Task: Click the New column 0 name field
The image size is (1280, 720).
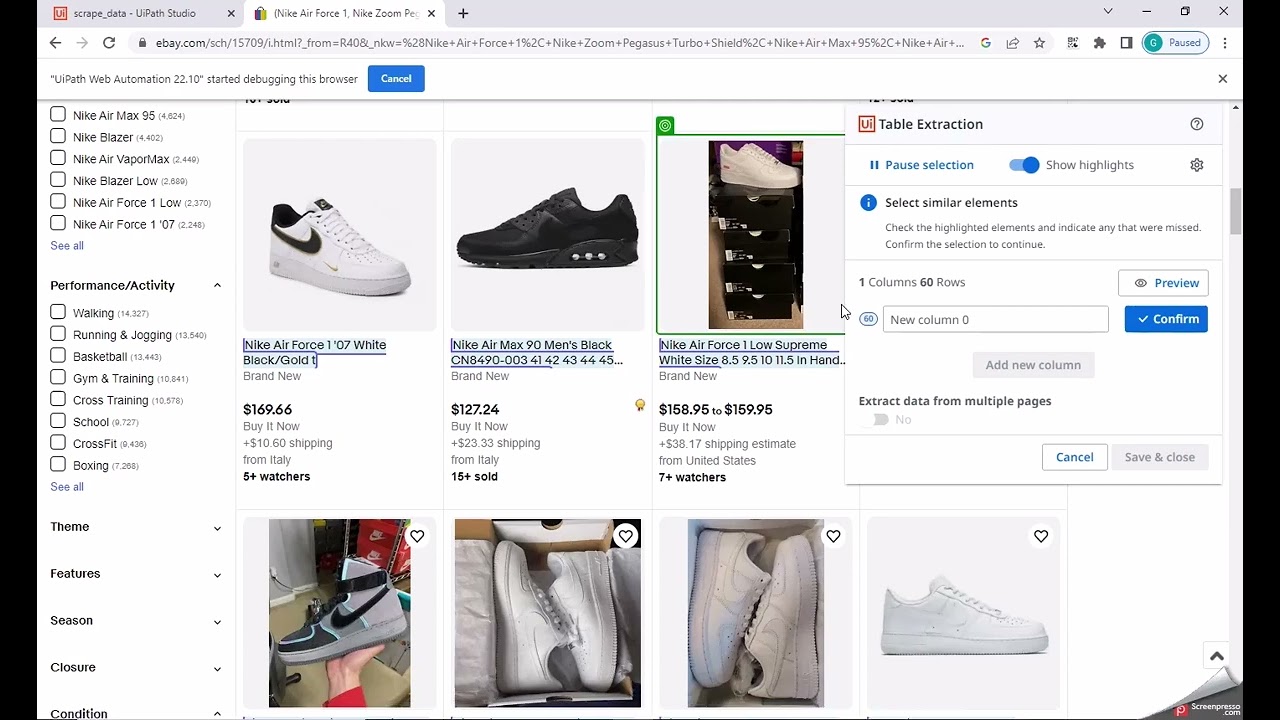Action: [996, 319]
